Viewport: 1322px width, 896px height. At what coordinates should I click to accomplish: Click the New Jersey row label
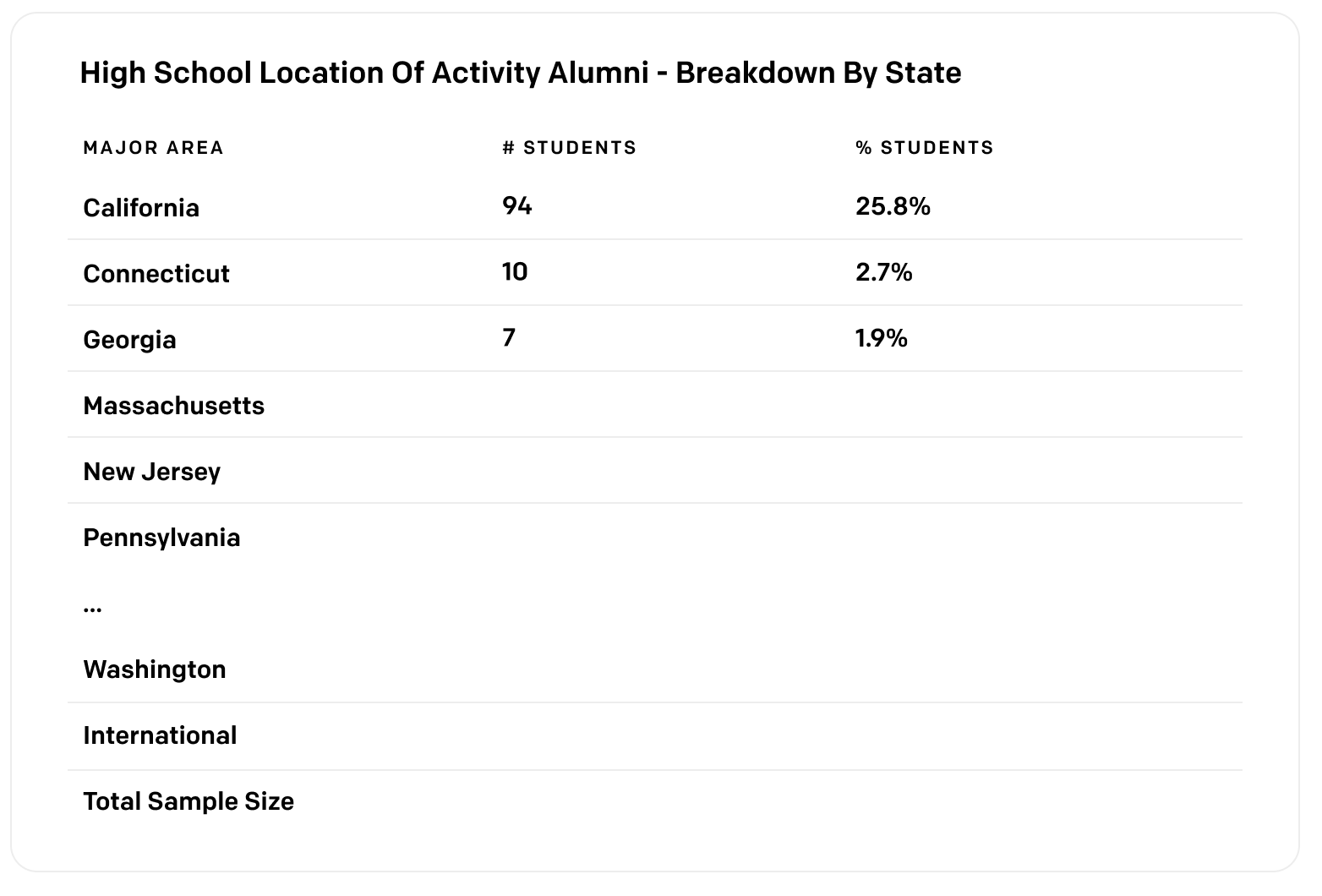(152, 472)
